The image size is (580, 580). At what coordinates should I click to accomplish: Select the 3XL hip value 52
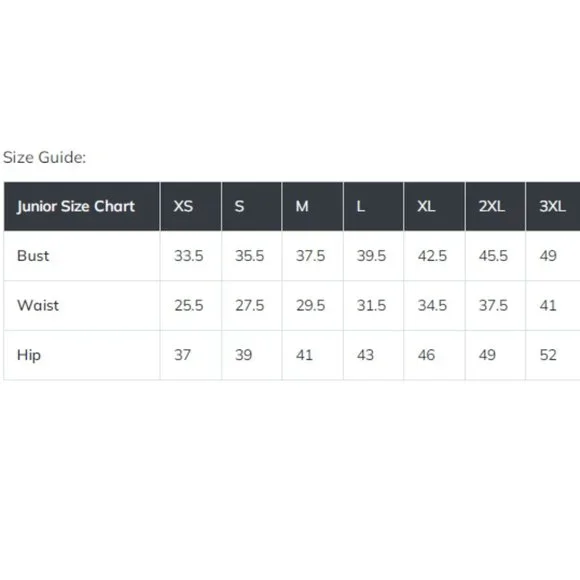pos(548,355)
